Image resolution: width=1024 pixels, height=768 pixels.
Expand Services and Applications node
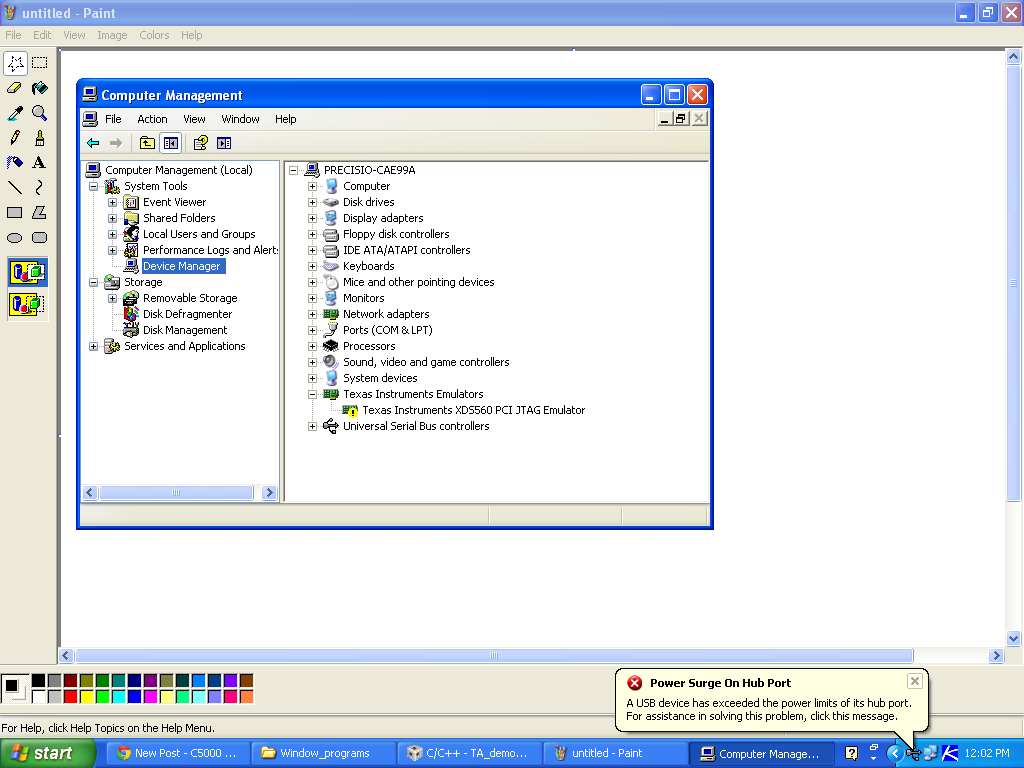point(93,347)
